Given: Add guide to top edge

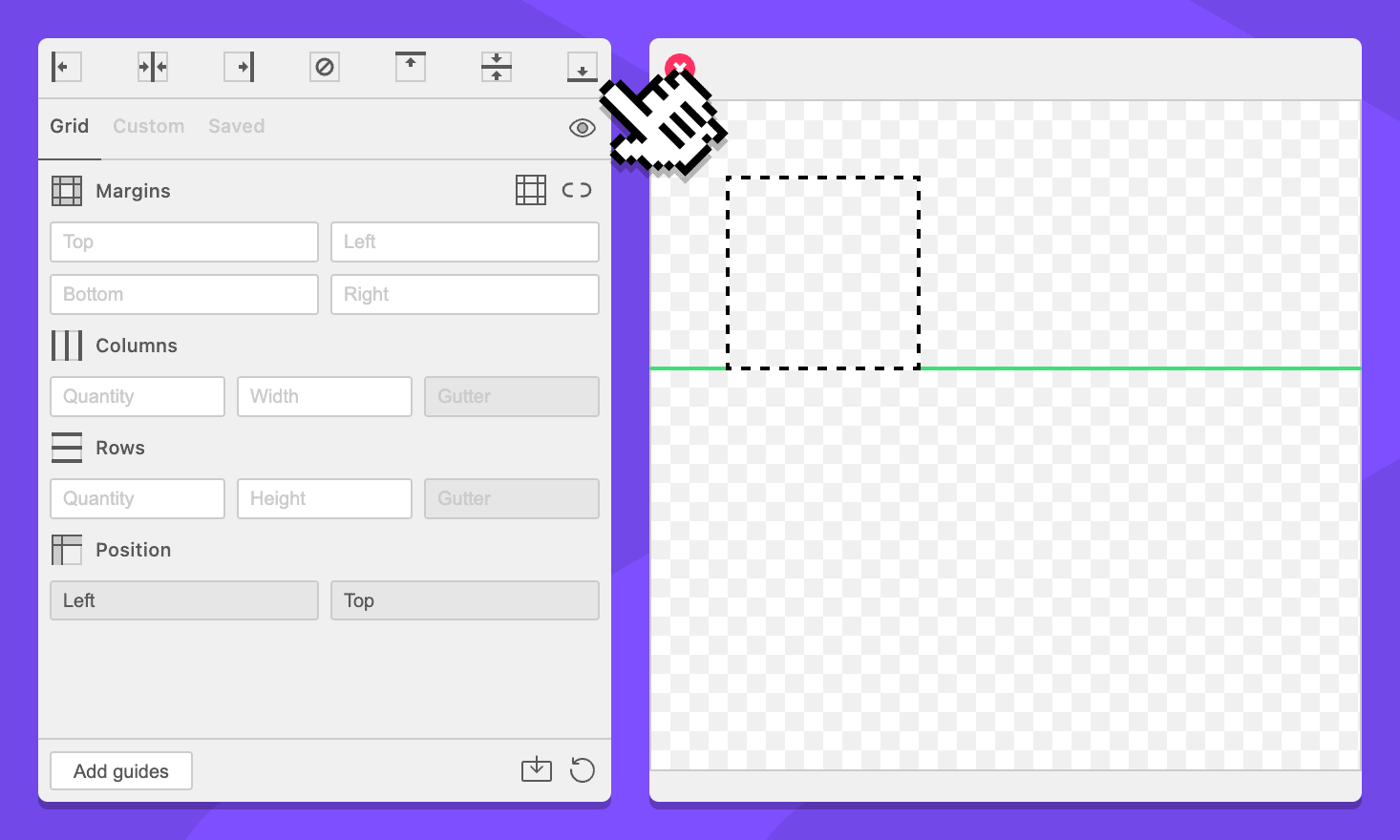Looking at the screenshot, I should tap(411, 67).
